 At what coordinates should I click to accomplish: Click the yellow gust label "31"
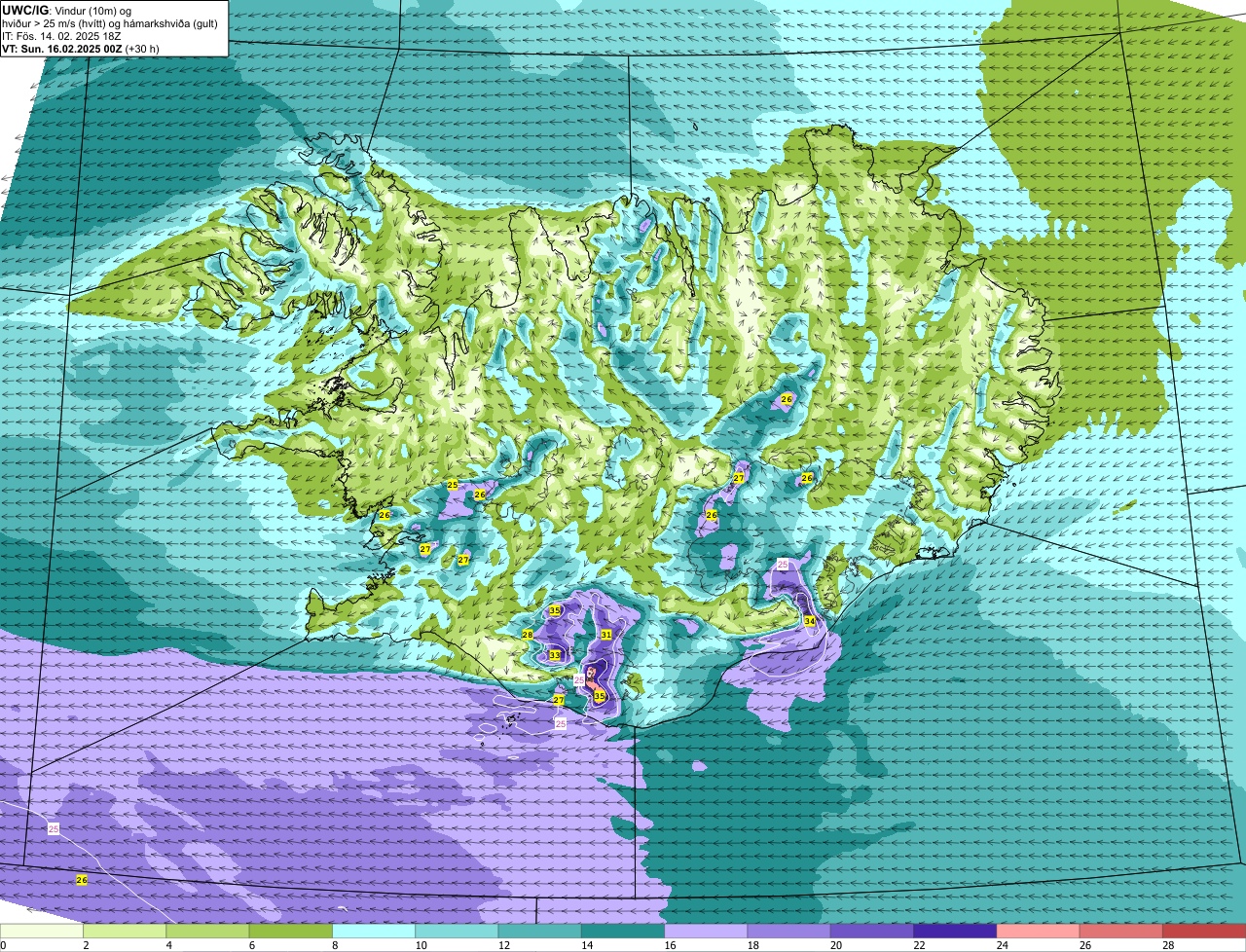pos(605,635)
